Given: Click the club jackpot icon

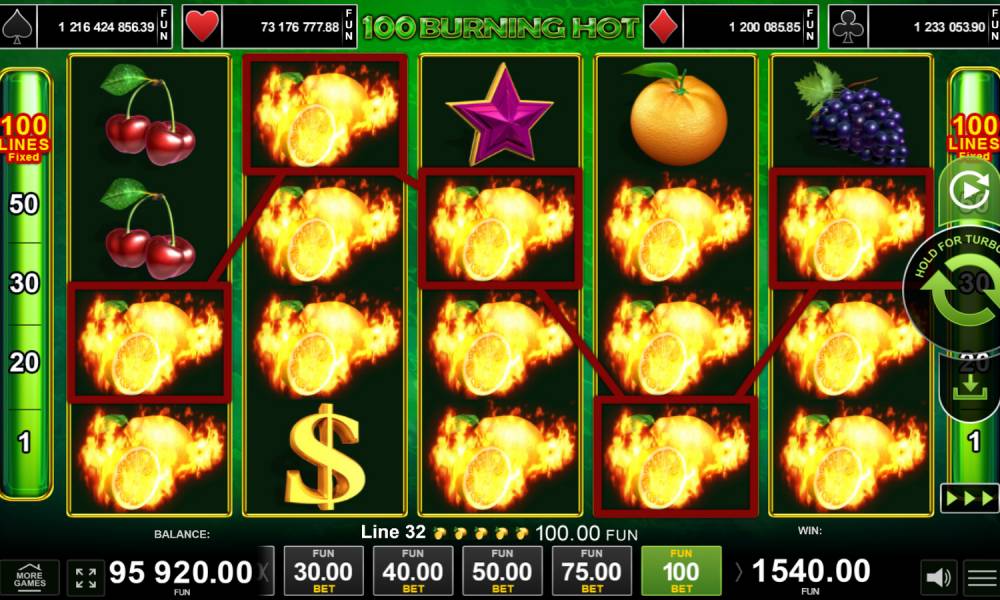Looking at the screenshot, I should pos(848,27).
